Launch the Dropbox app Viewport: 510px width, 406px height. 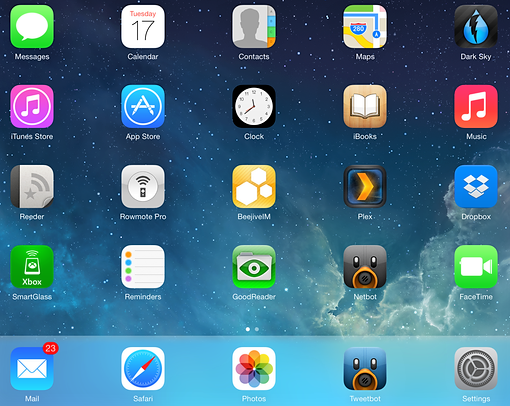point(476,187)
